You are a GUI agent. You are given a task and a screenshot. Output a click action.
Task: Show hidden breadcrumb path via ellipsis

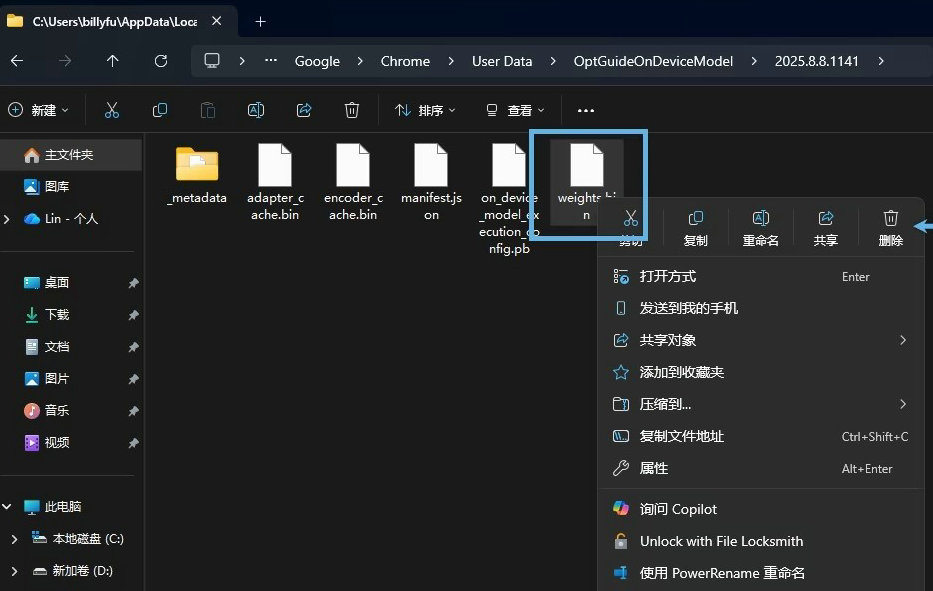pos(271,61)
